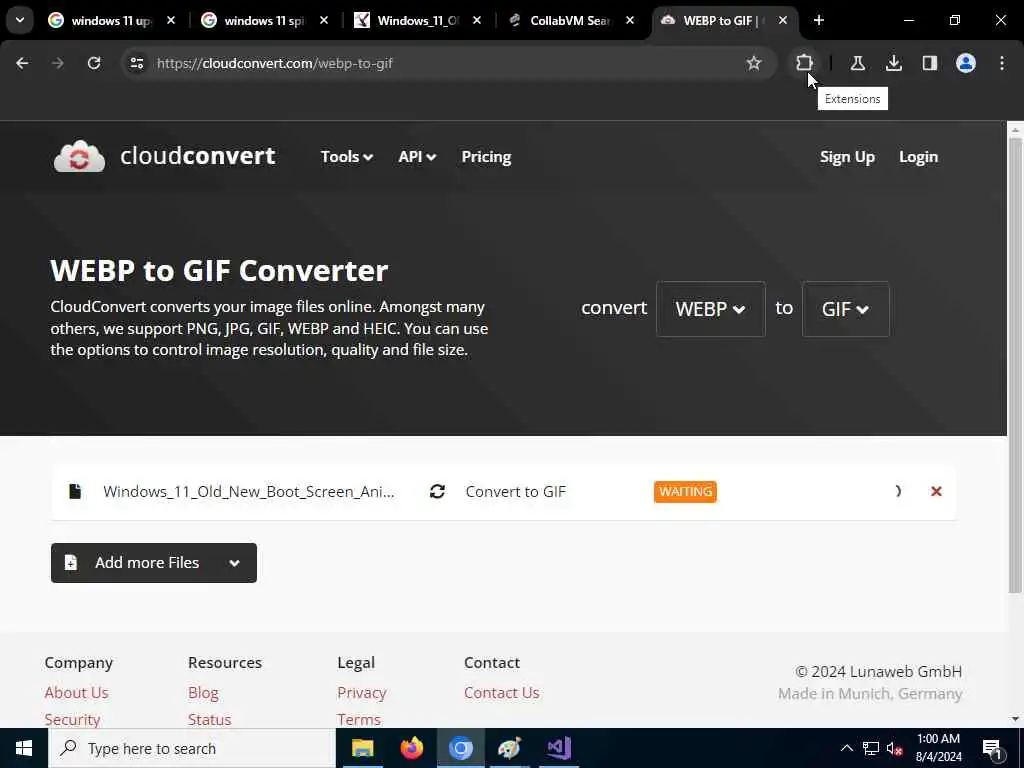Open the GIF target format dropdown
The image size is (1024, 768).
845,309
